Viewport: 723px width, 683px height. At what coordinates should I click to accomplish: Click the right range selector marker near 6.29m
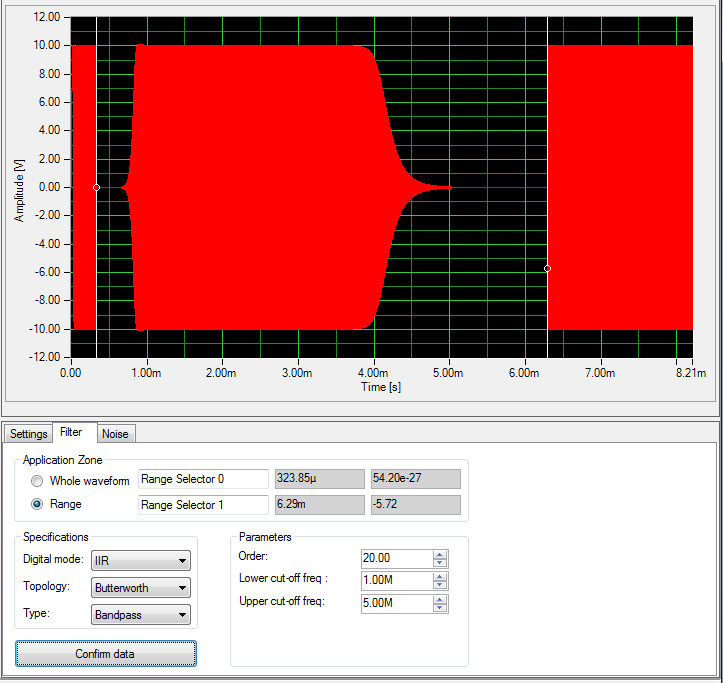[x=547, y=268]
